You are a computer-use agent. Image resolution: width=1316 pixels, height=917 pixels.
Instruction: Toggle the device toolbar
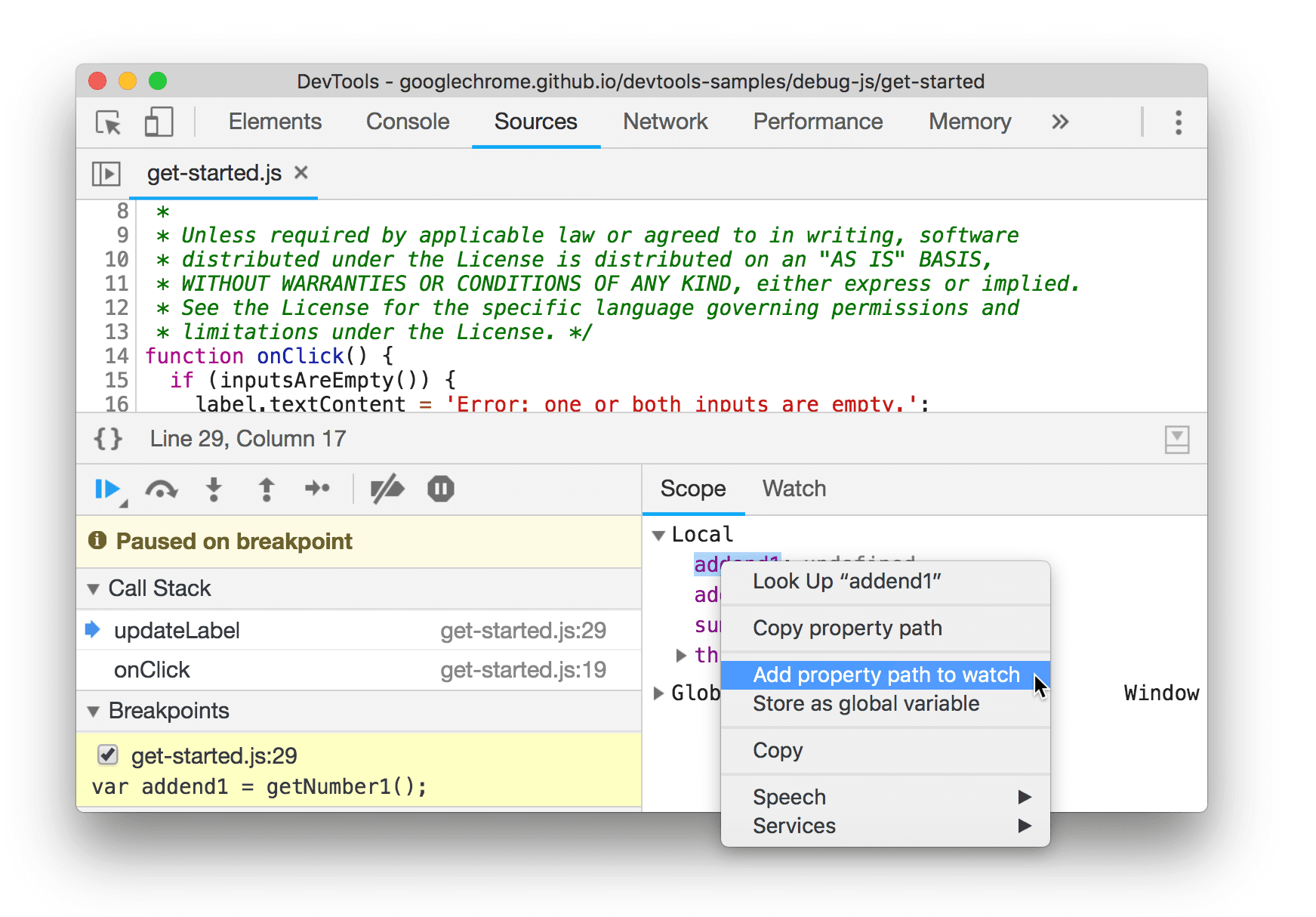(x=159, y=122)
